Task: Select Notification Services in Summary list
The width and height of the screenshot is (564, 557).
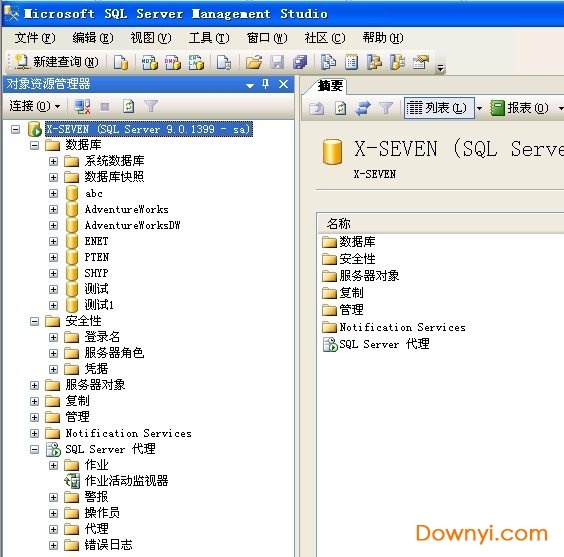Action: click(402, 327)
